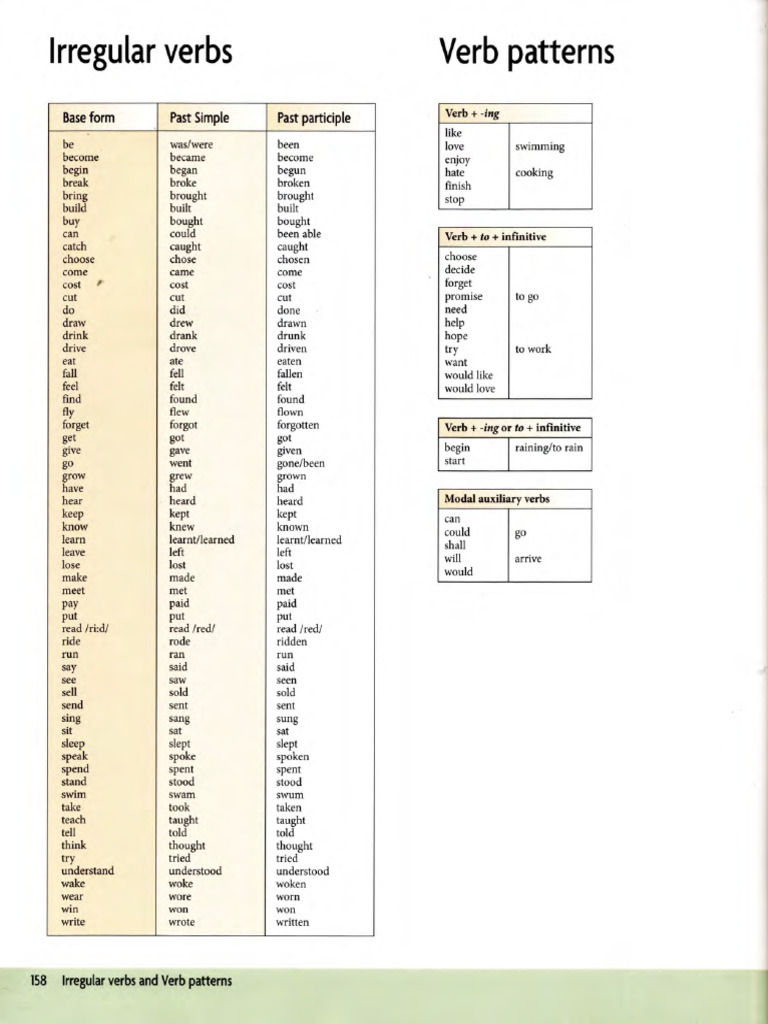Click the page number "158"
768x1024 pixels.
point(39,981)
